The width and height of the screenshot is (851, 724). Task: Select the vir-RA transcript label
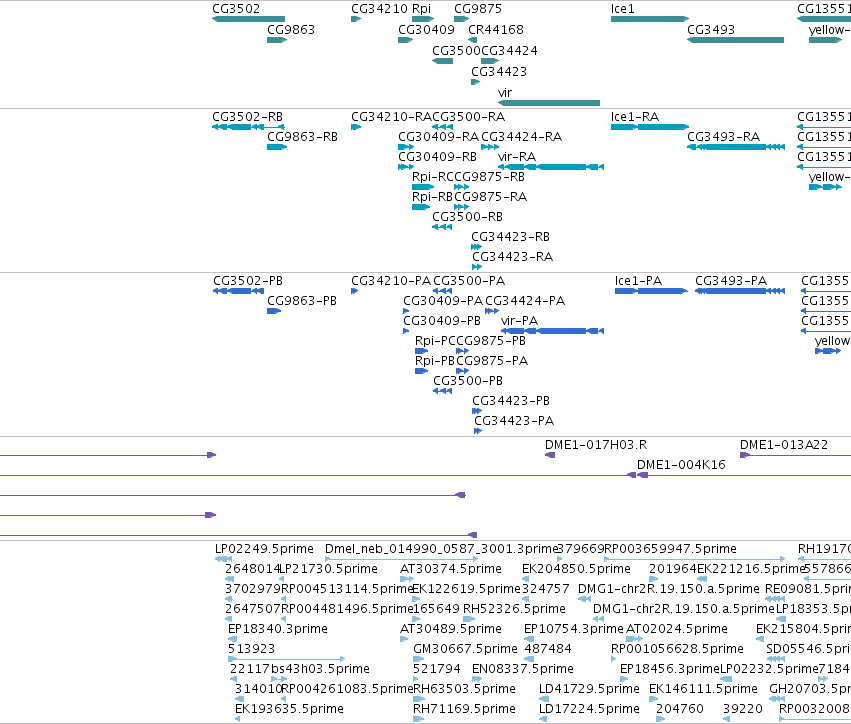click(x=517, y=157)
